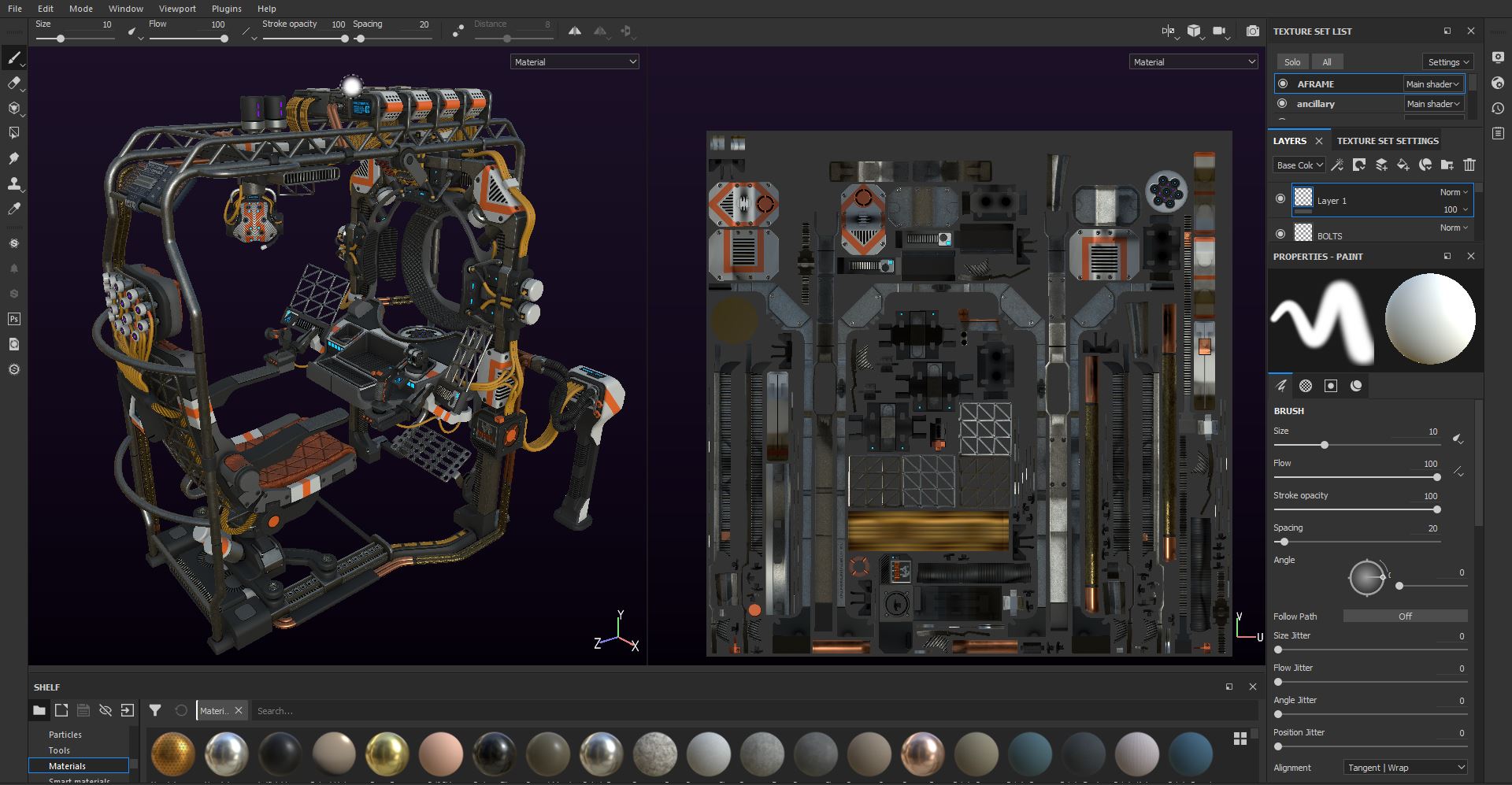Open the shelf filter funnel icon
The width and height of the screenshot is (1512, 785).
point(155,710)
